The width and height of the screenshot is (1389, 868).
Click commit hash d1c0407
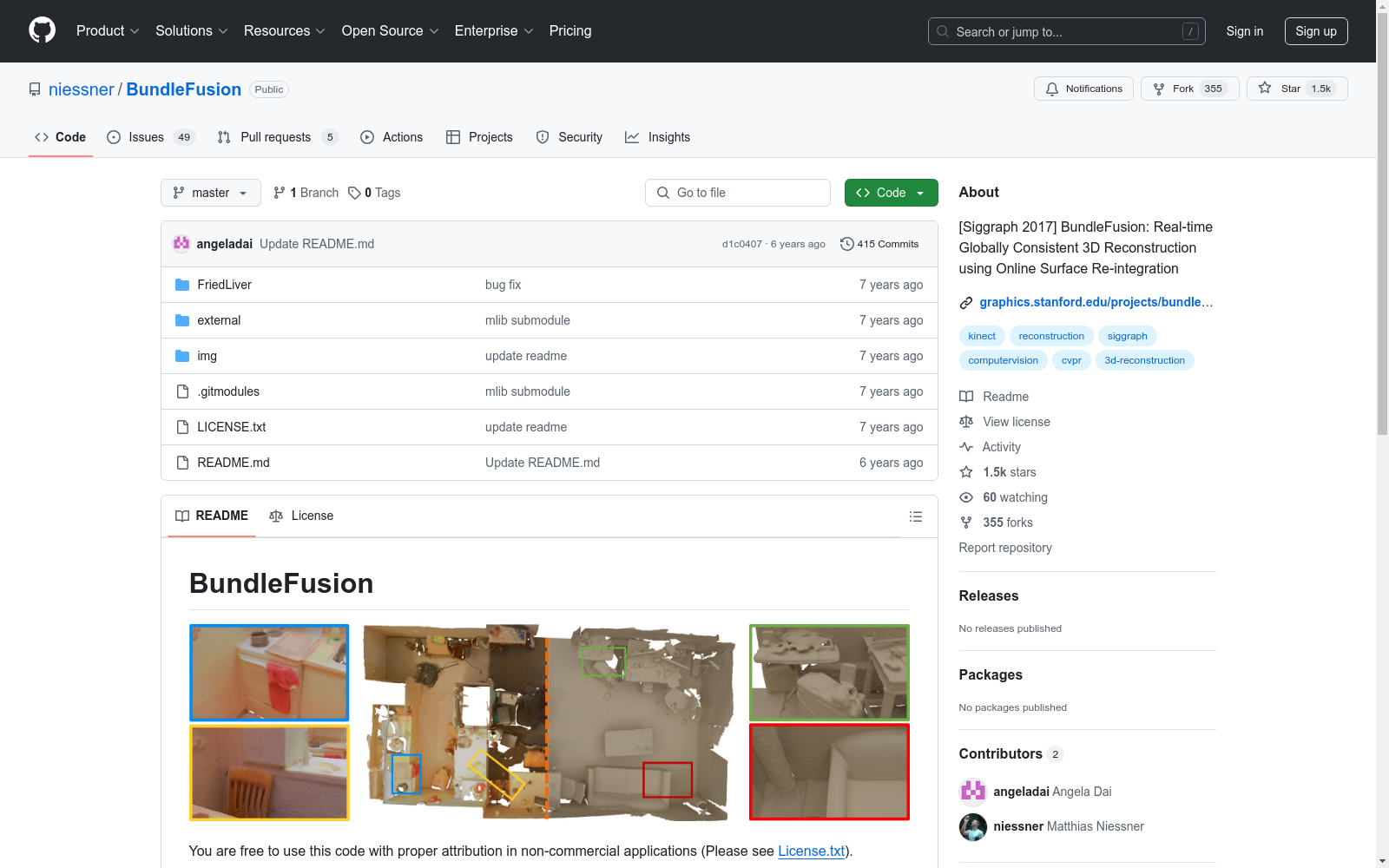pos(742,244)
